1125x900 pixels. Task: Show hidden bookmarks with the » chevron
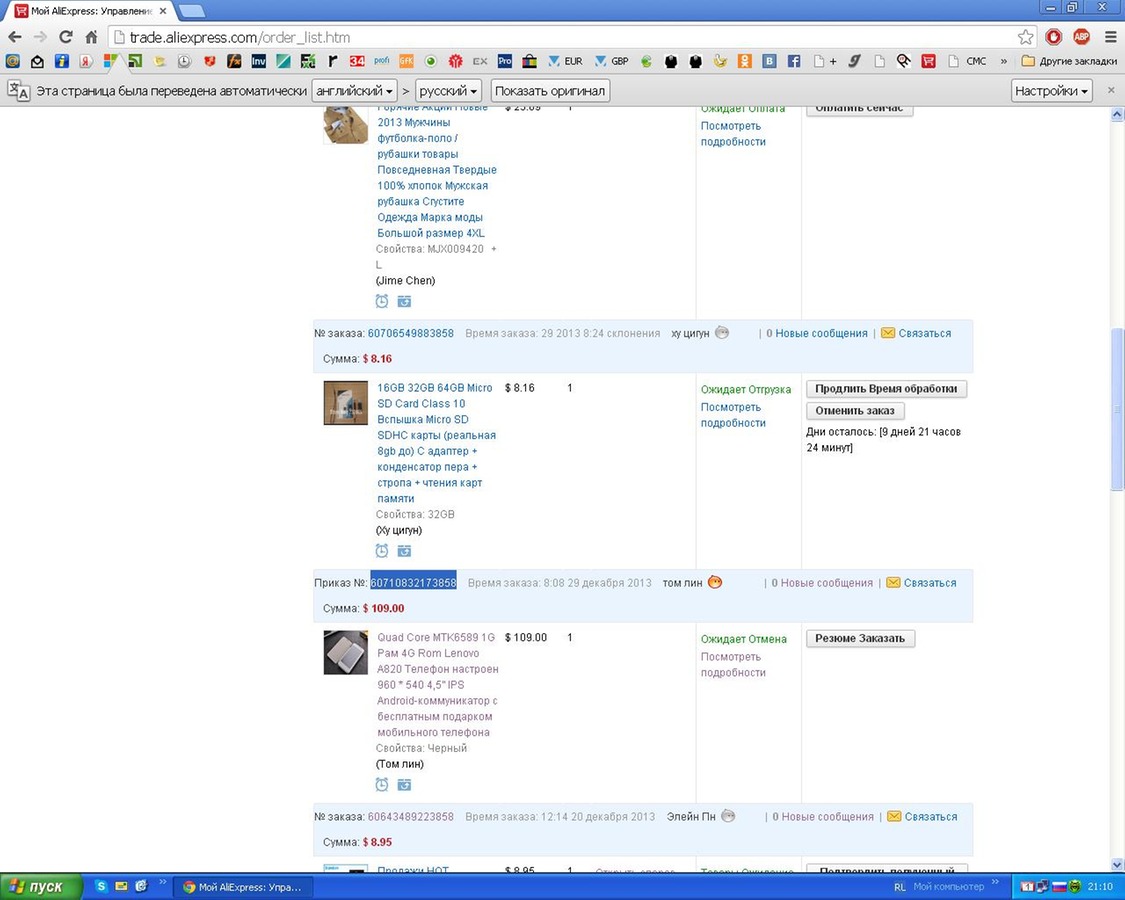(1004, 62)
